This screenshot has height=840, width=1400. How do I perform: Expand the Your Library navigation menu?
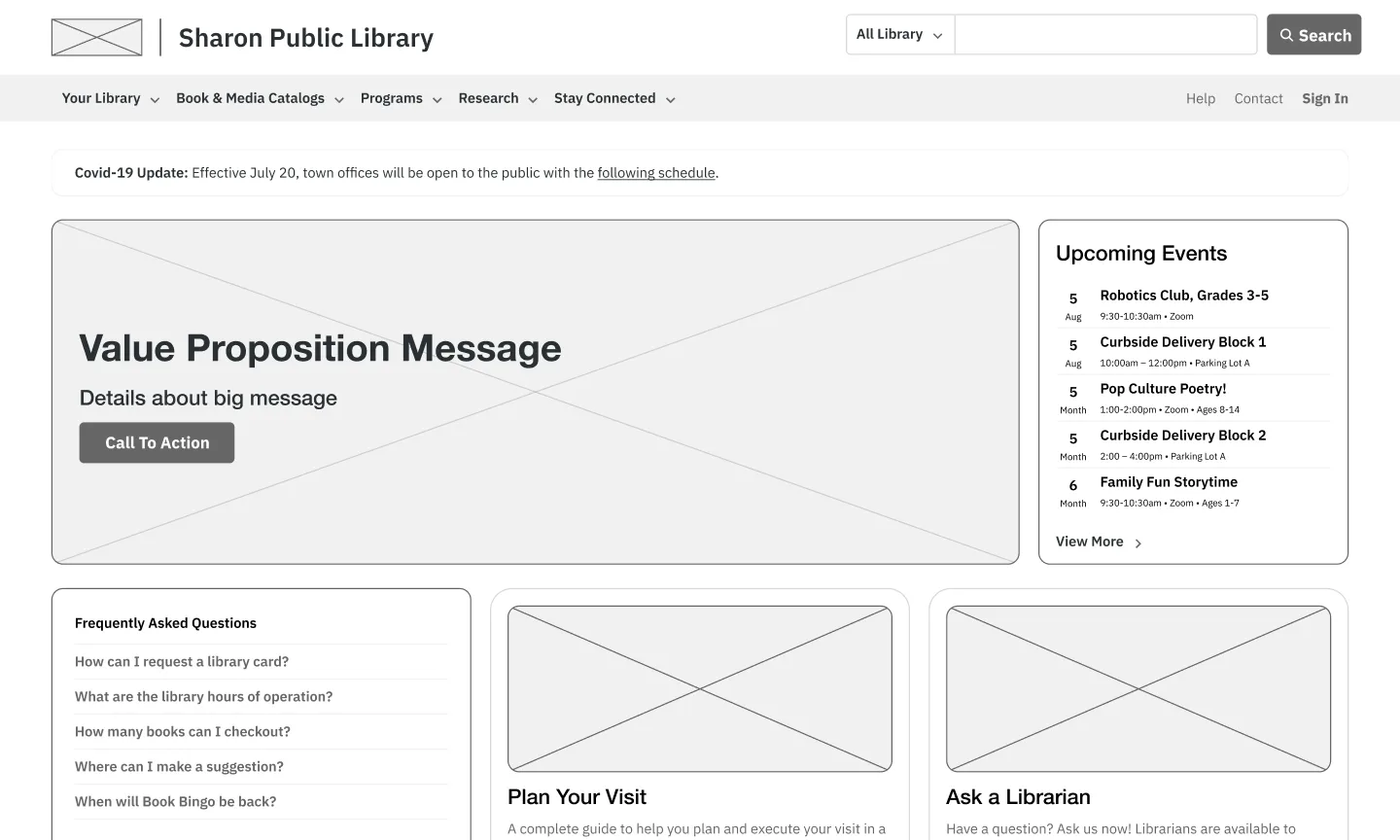pos(109,98)
